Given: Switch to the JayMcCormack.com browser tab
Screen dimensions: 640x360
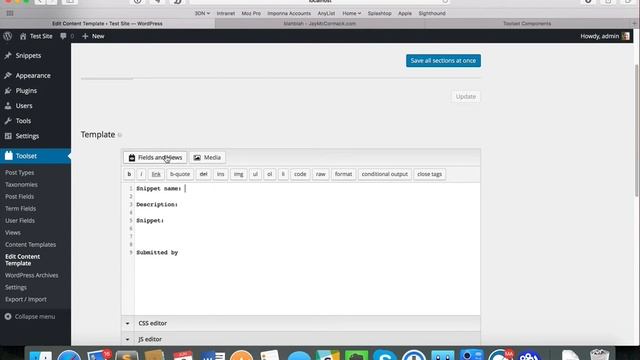Looking at the screenshot, I should click(320, 24).
